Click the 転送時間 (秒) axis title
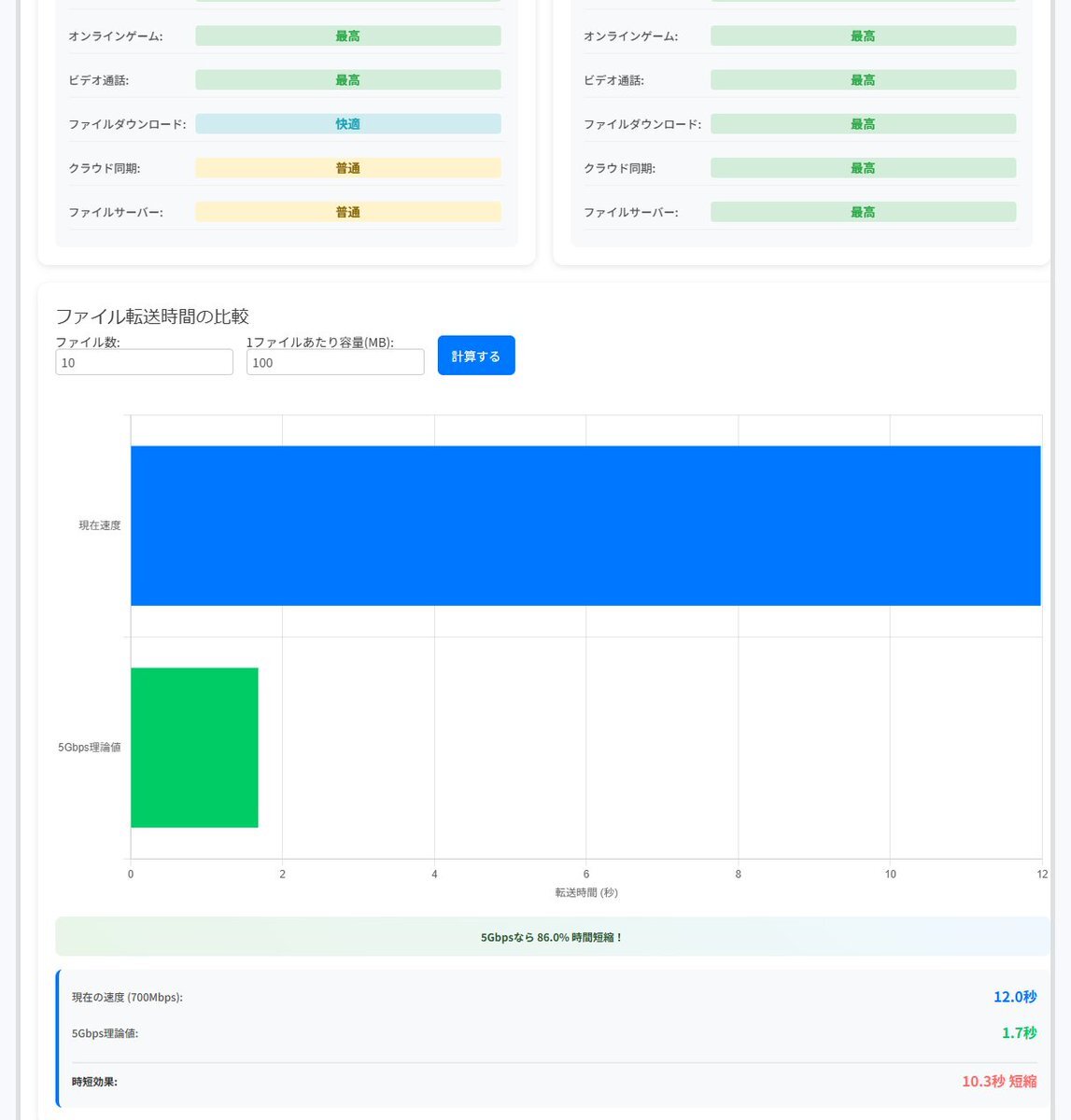1071x1120 pixels. tap(585, 892)
